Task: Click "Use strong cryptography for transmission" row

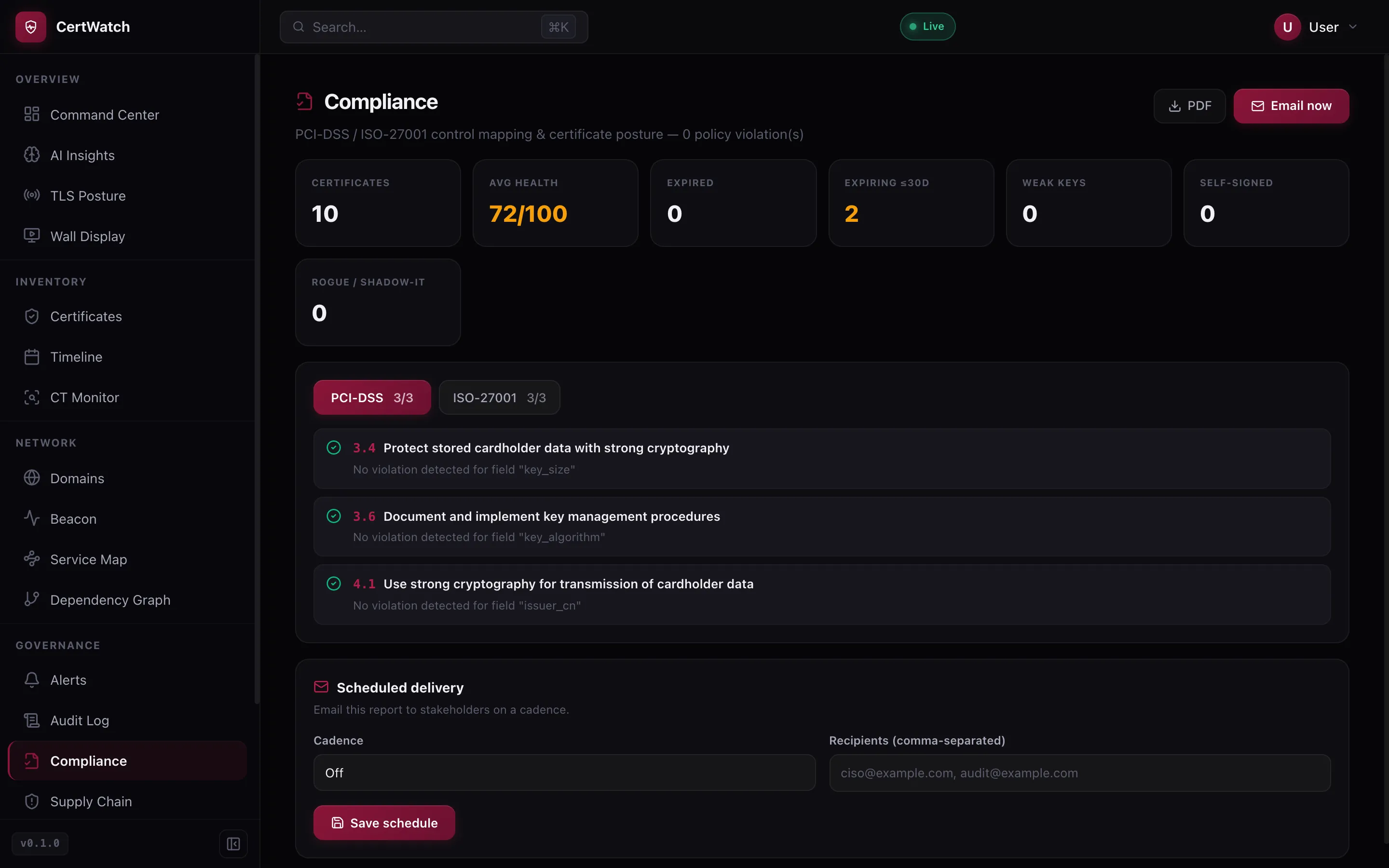Action: click(822, 595)
